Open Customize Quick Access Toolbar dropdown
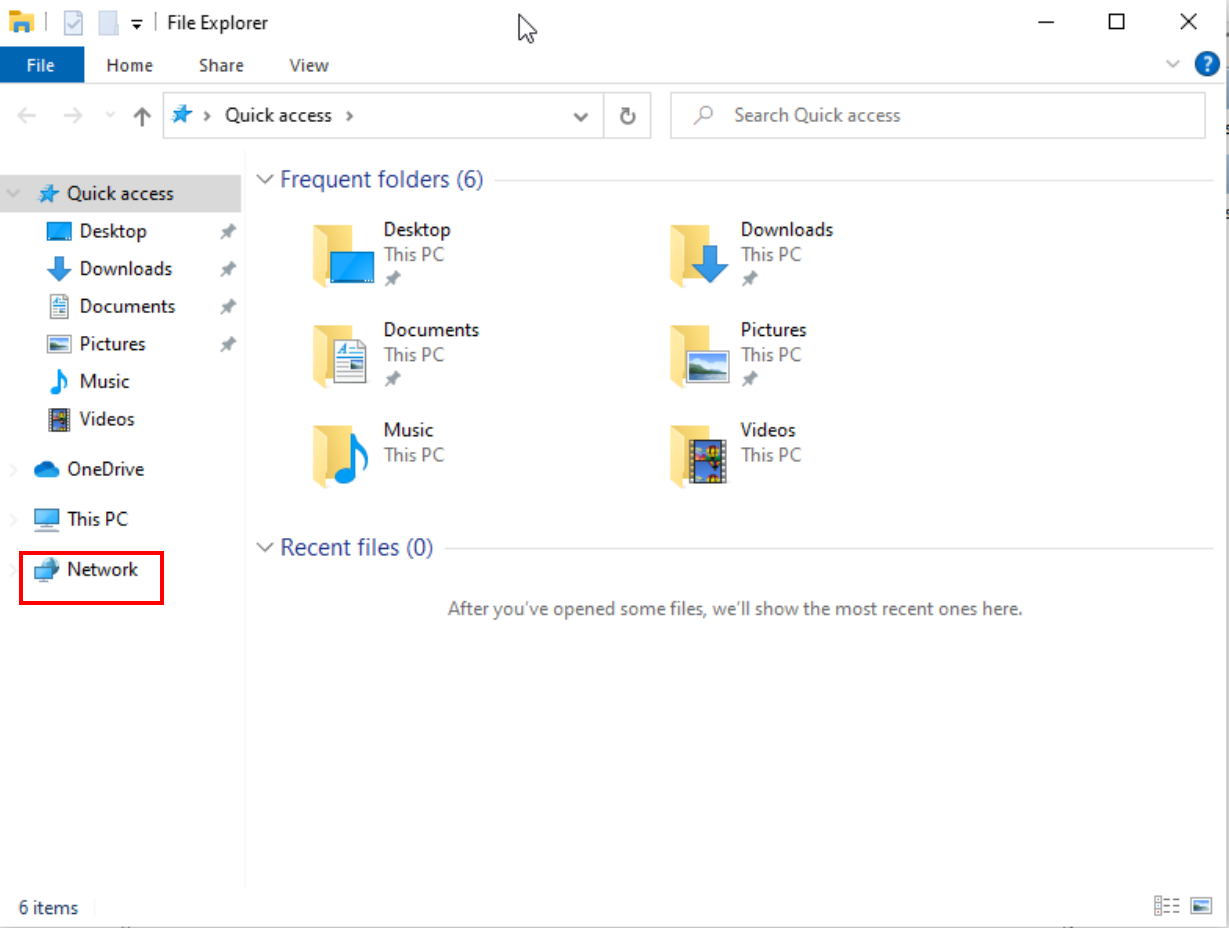 pyautogui.click(x=137, y=23)
